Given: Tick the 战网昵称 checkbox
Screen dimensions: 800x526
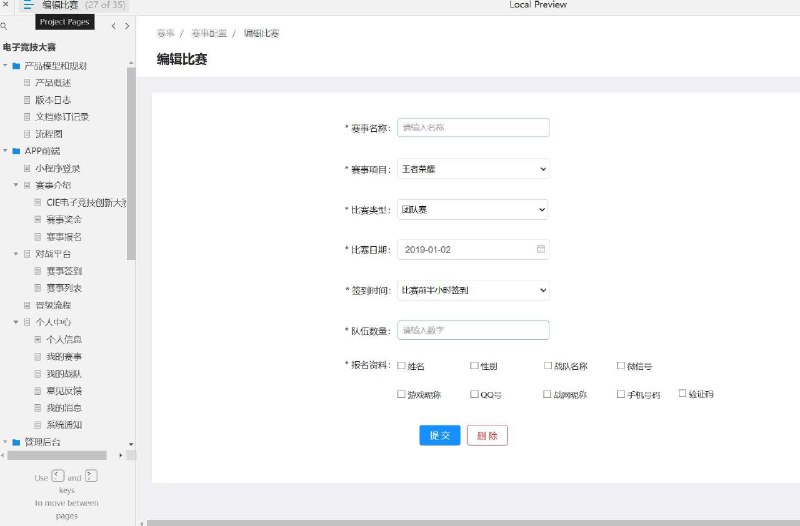Looking at the screenshot, I should pos(547,394).
